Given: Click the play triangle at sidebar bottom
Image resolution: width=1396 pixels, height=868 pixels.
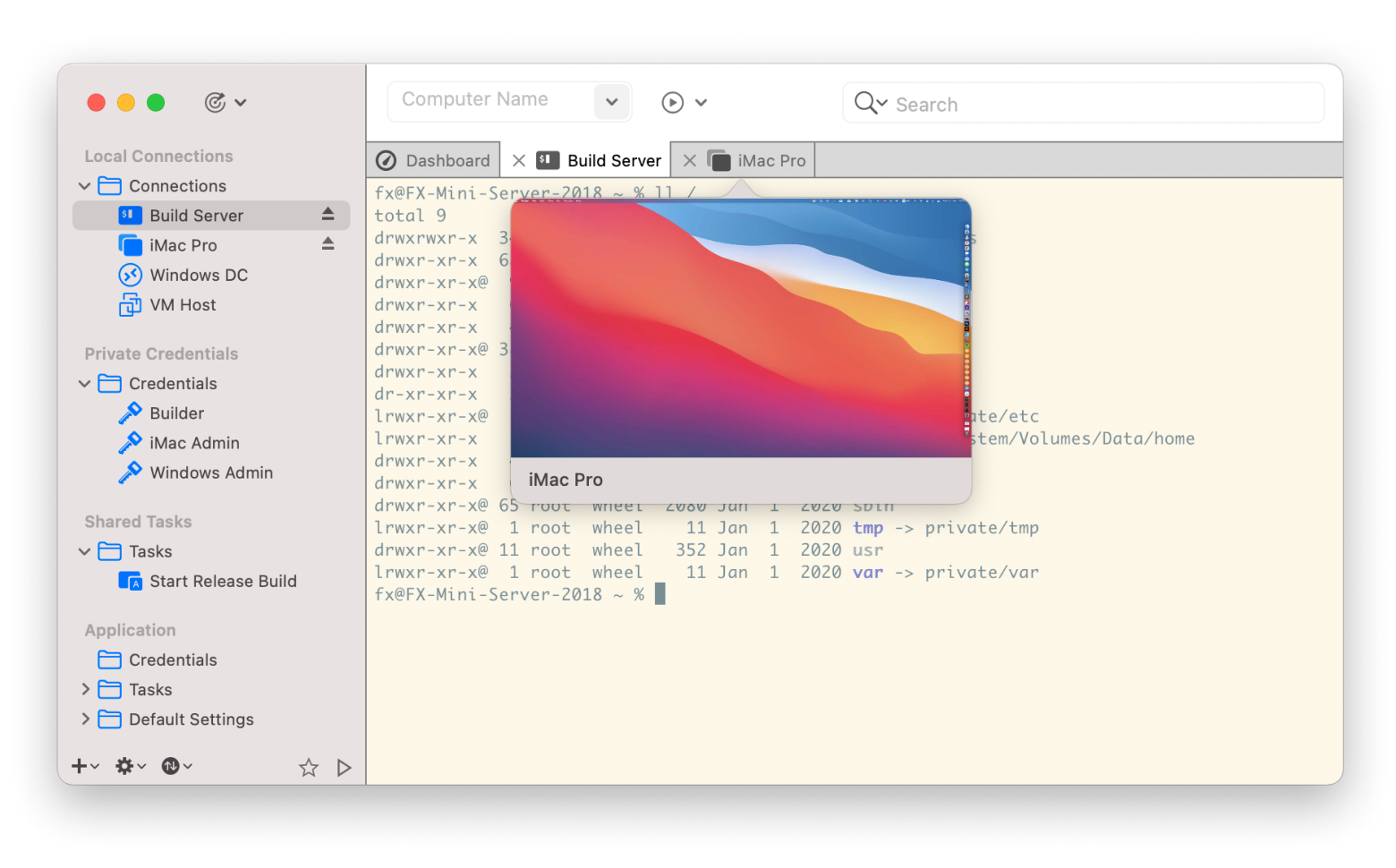Looking at the screenshot, I should click(x=344, y=768).
